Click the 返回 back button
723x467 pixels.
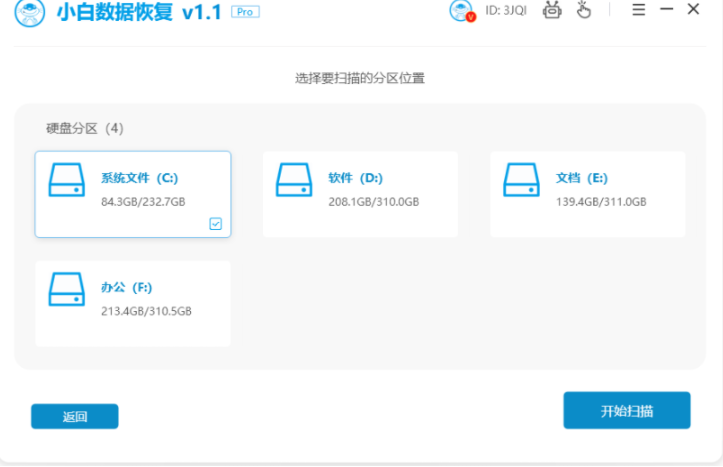click(x=74, y=416)
